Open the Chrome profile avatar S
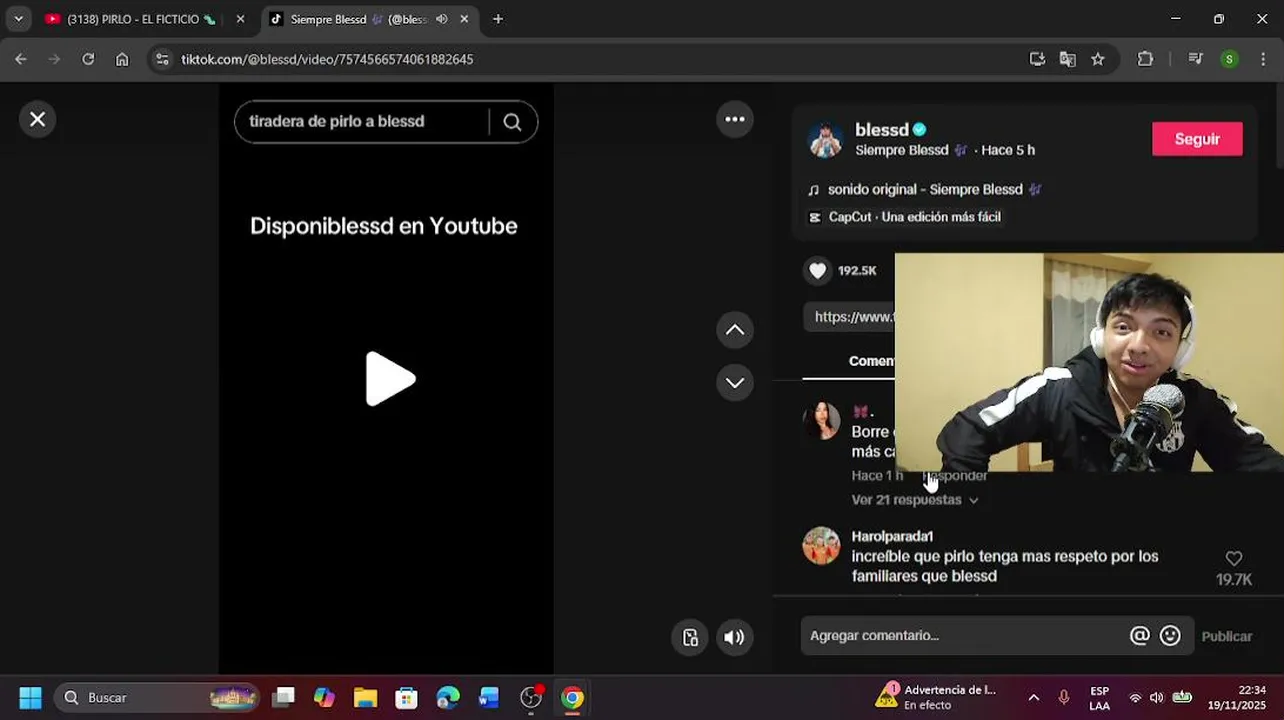Viewport: 1284px width, 720px height. point(1229,59)
